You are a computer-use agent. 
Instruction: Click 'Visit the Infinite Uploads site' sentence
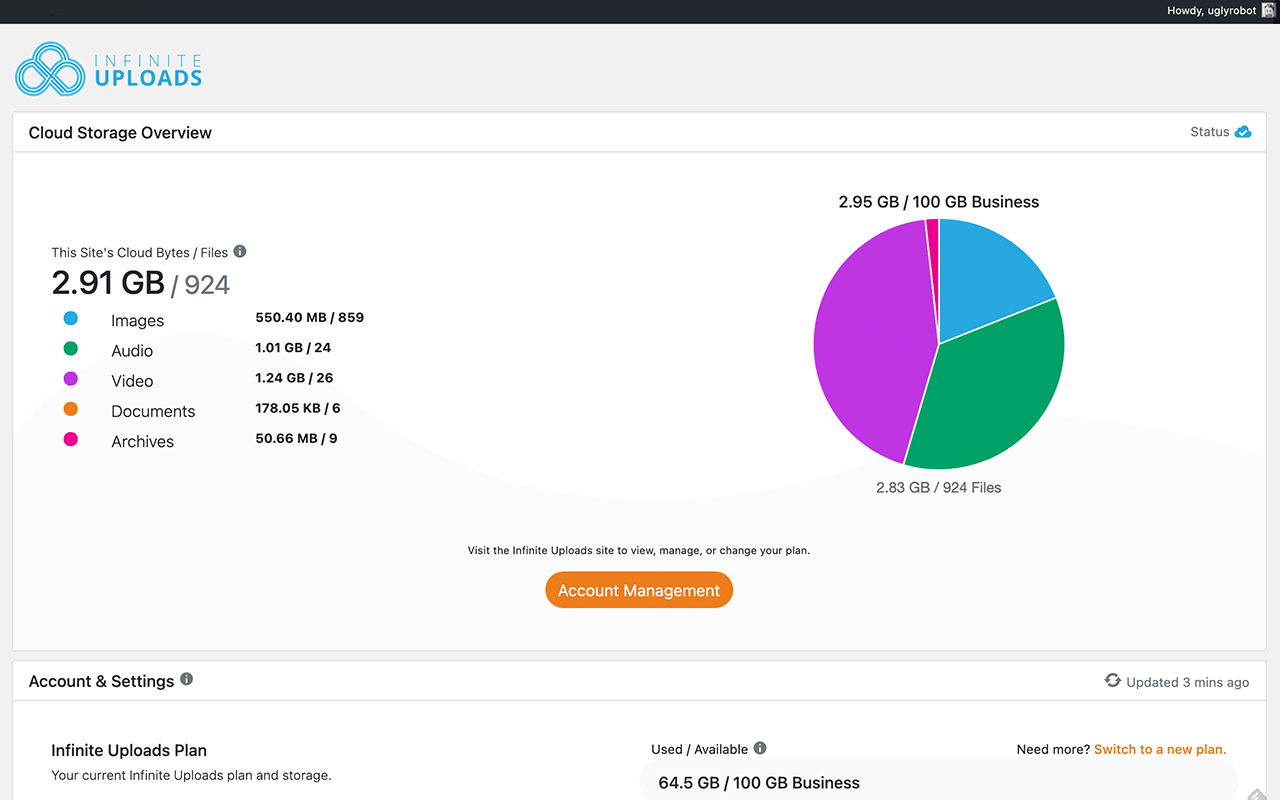(639, 550)
